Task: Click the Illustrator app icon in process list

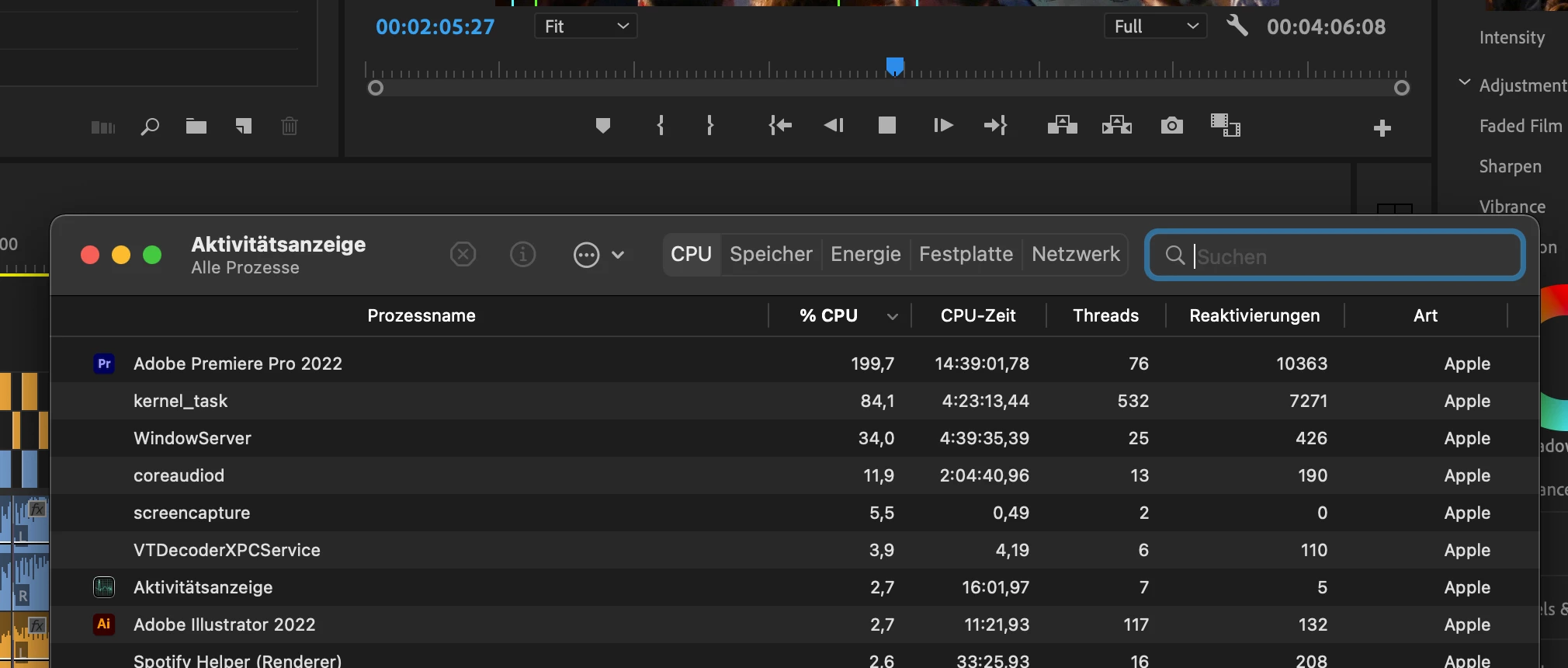Action: (104, 625)
